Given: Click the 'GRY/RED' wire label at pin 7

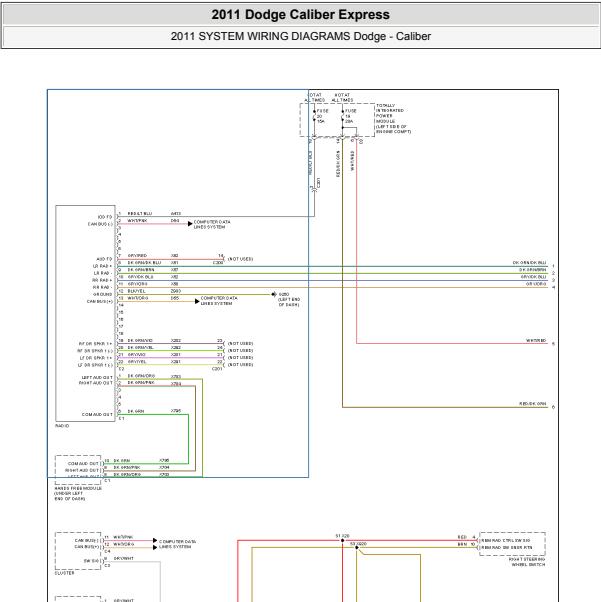Looking at the screenshot, I should (x=137, y=256).
